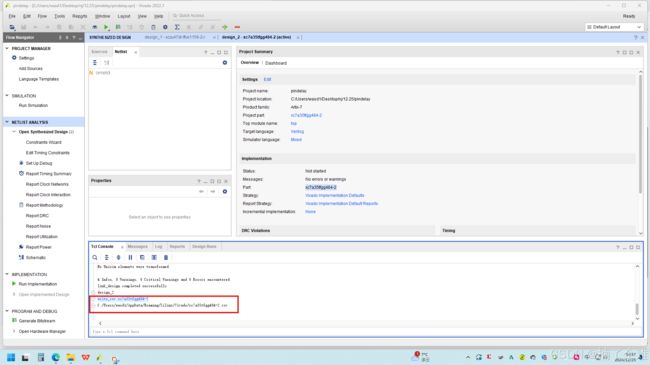This screenshot has height=365, width=650.
Task: Click Report Utilization in Flow Navigator
Action: point(41,237)
